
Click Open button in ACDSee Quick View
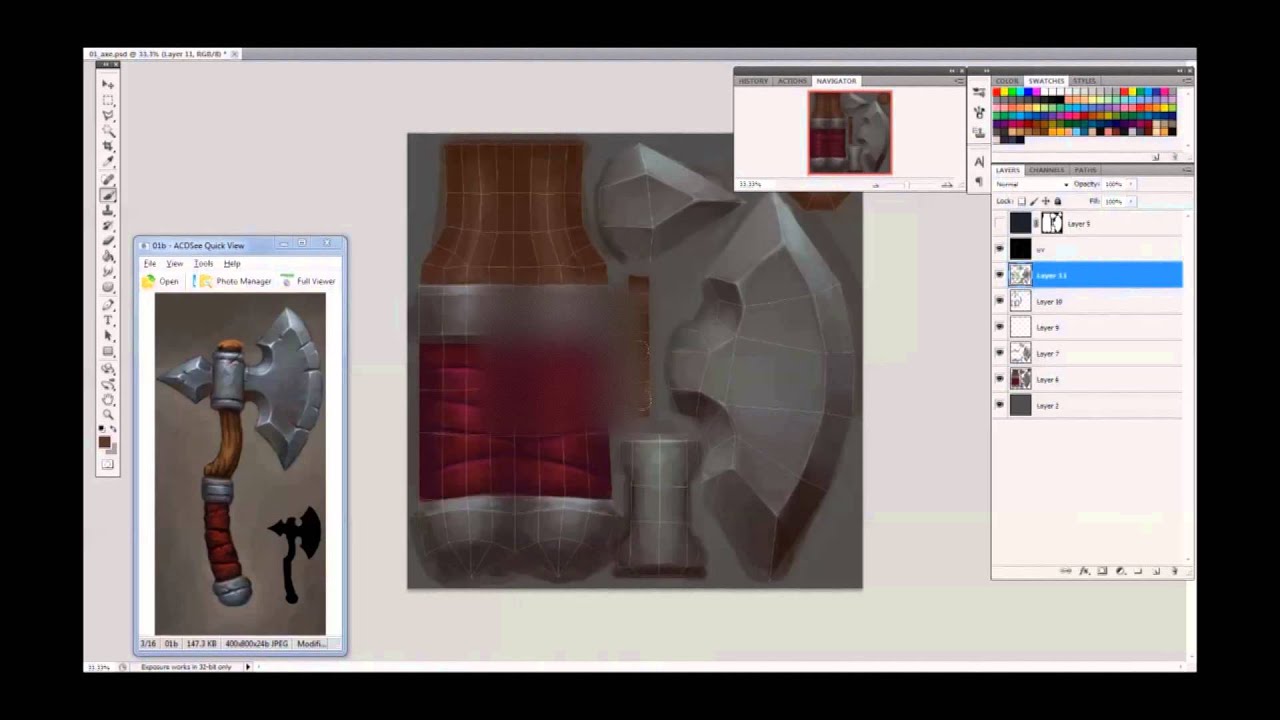pyautogui.click(x=160, y=281)
